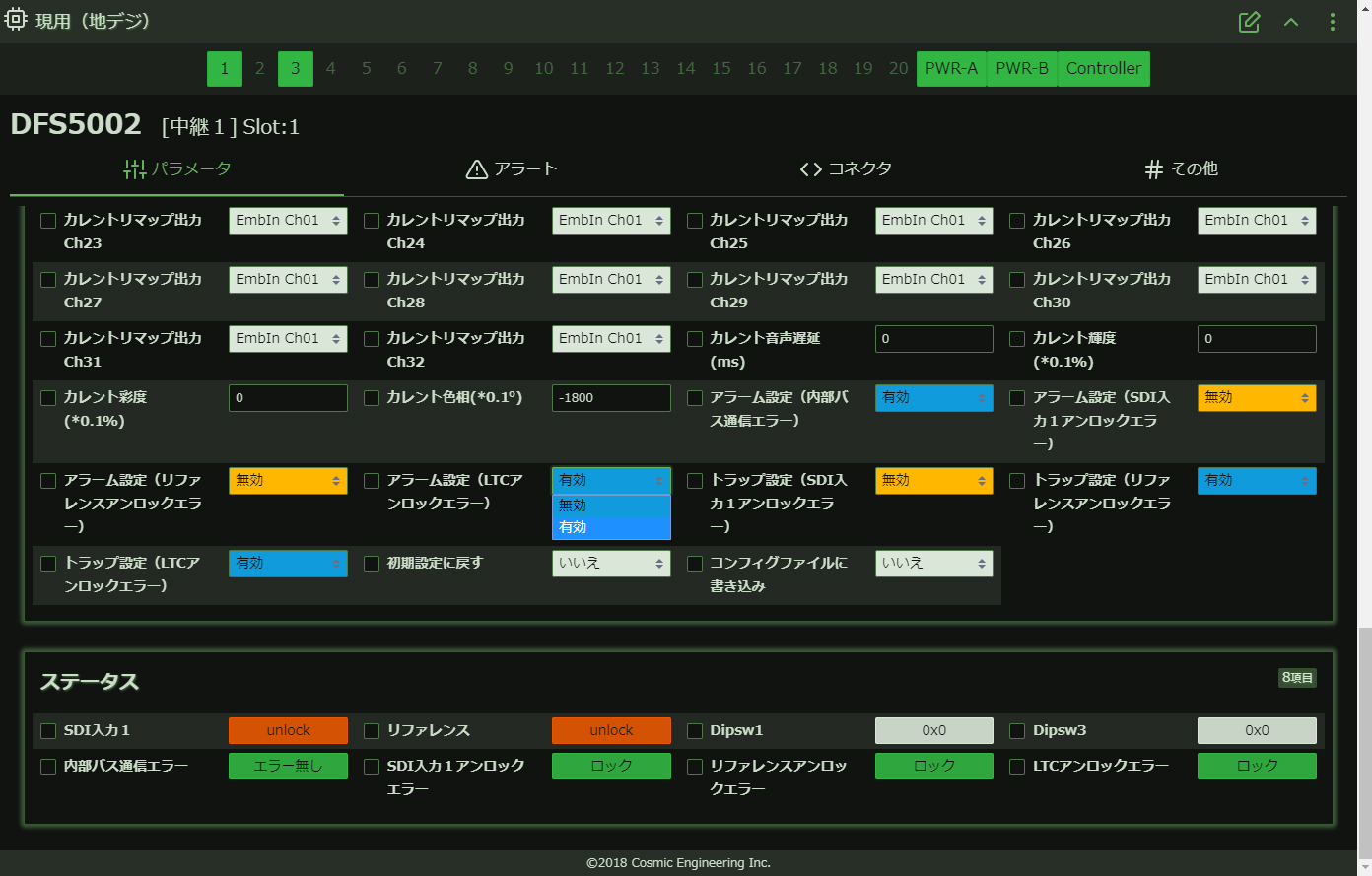Collapse the panel with the up chevron

[x=1291, y=22]
